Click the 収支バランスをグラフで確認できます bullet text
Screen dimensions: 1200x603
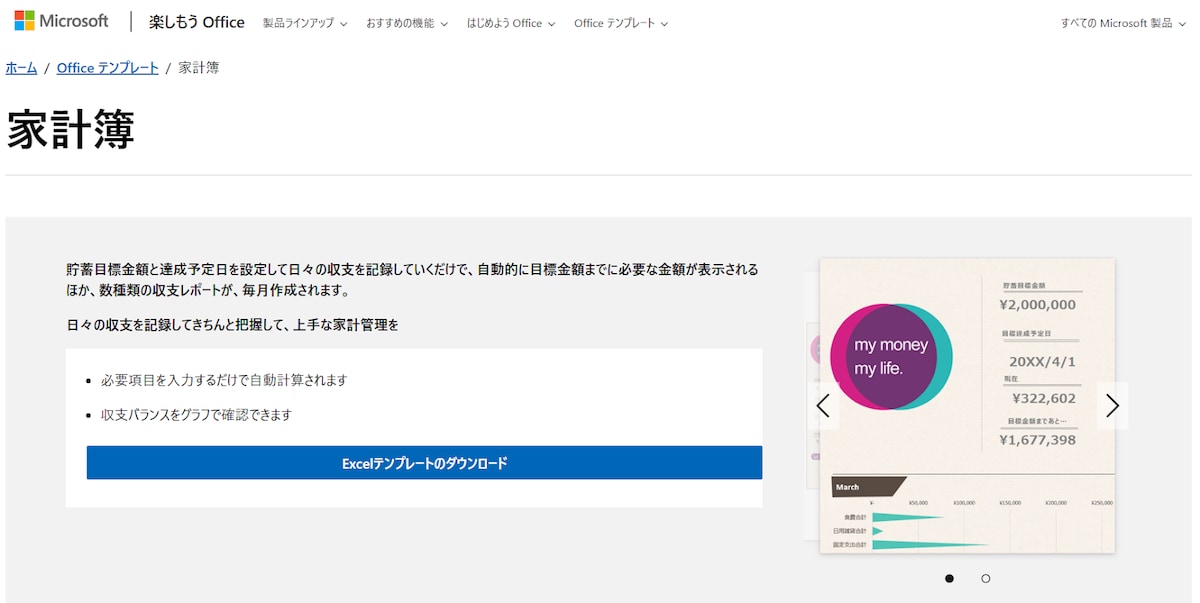pos(196,414)
